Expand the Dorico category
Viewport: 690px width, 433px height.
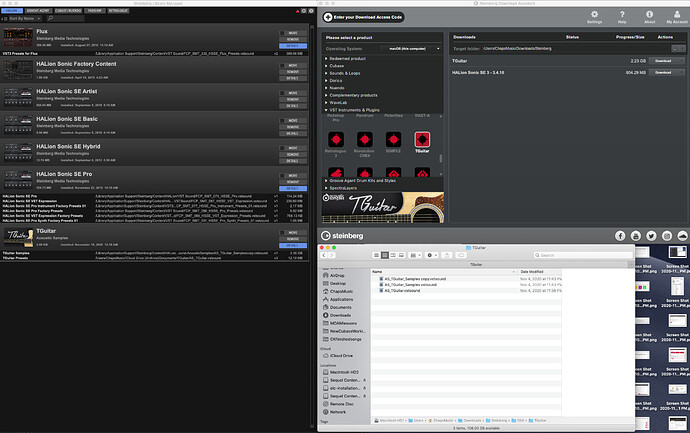point(336,81)
